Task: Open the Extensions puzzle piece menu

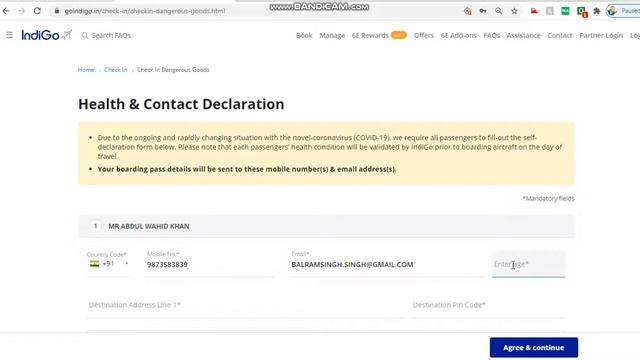Action: tap(597, 11)
